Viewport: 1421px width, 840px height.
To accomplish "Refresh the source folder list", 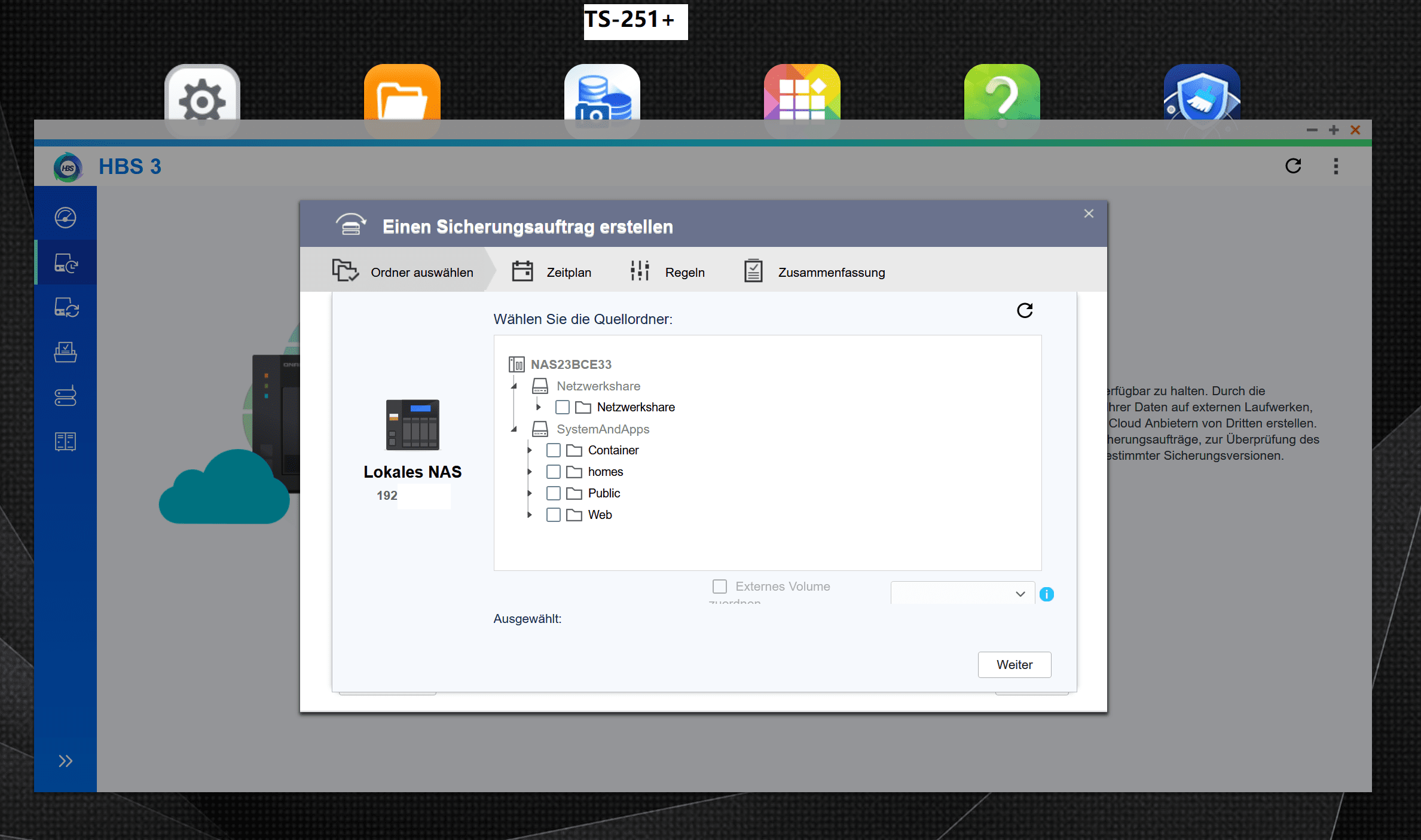I will point(1025,310).
